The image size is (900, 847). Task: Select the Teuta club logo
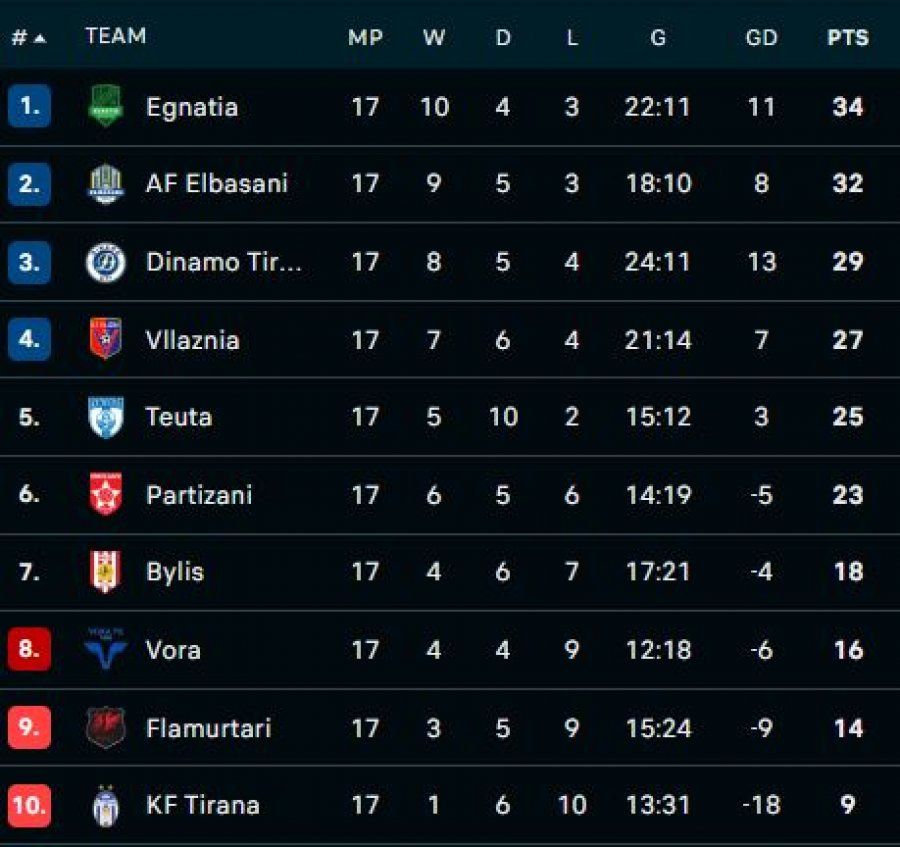point(105,417)
